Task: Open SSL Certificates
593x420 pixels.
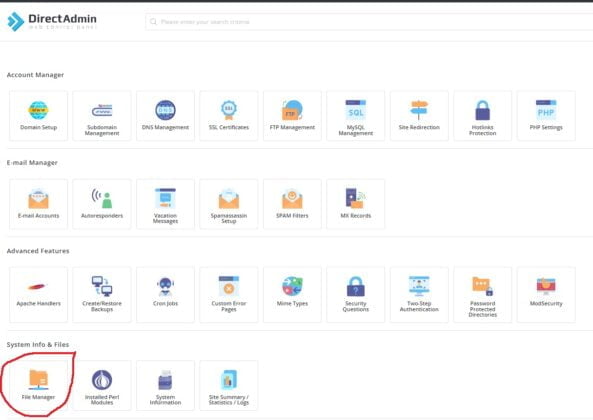Action: (x=229, y=116)
